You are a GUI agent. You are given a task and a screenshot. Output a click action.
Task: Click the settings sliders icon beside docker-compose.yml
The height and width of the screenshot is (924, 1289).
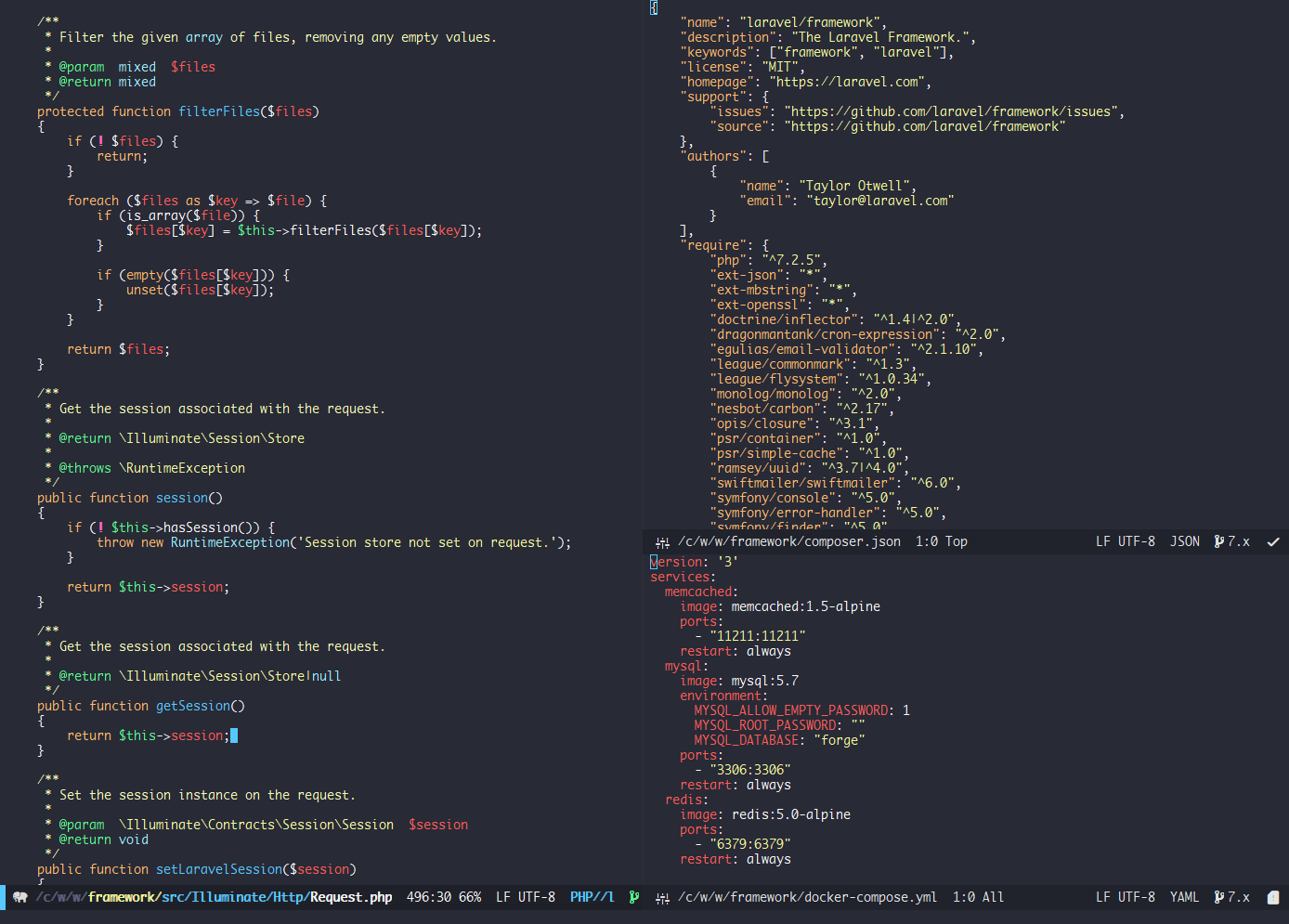662,898
